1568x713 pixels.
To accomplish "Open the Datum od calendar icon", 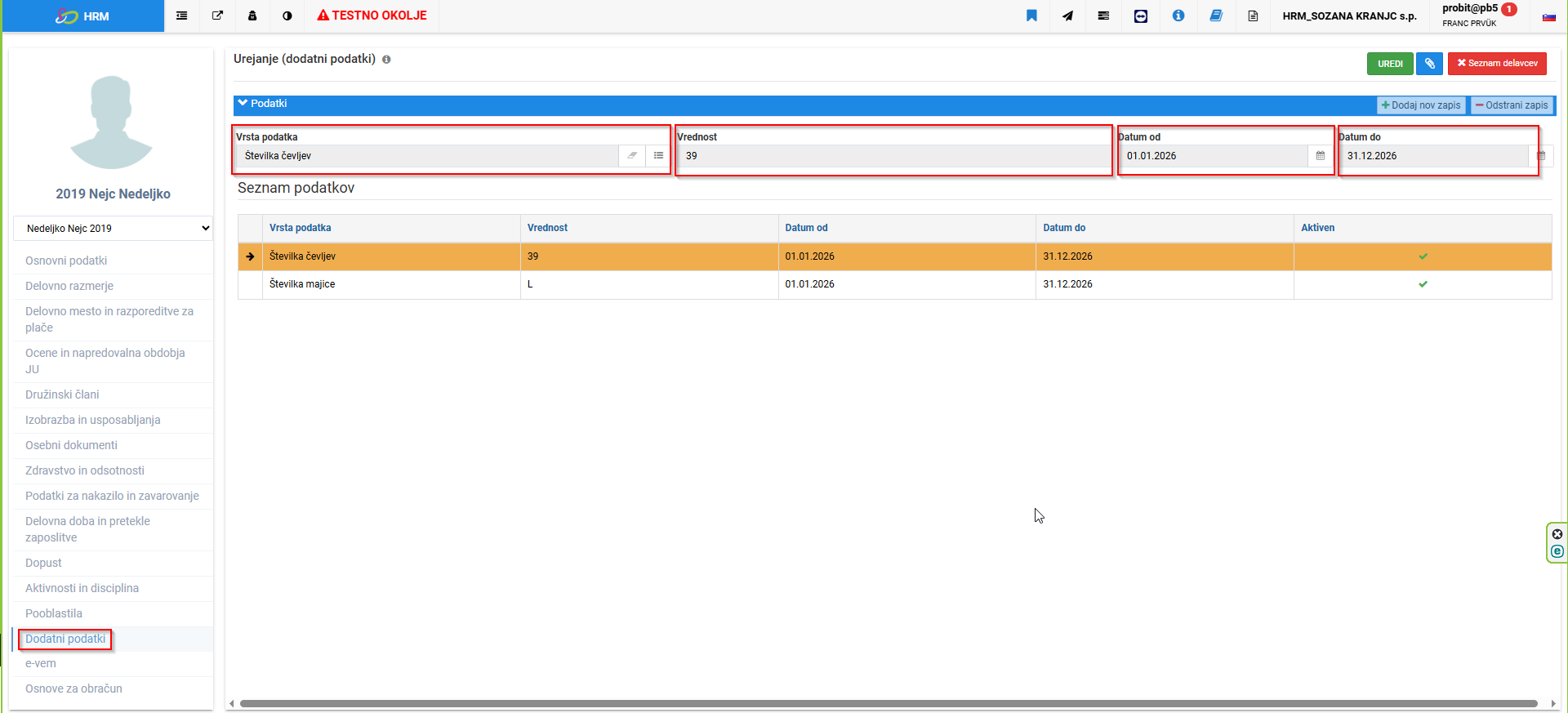I will pyautogui.click(x=1321, y=156).
